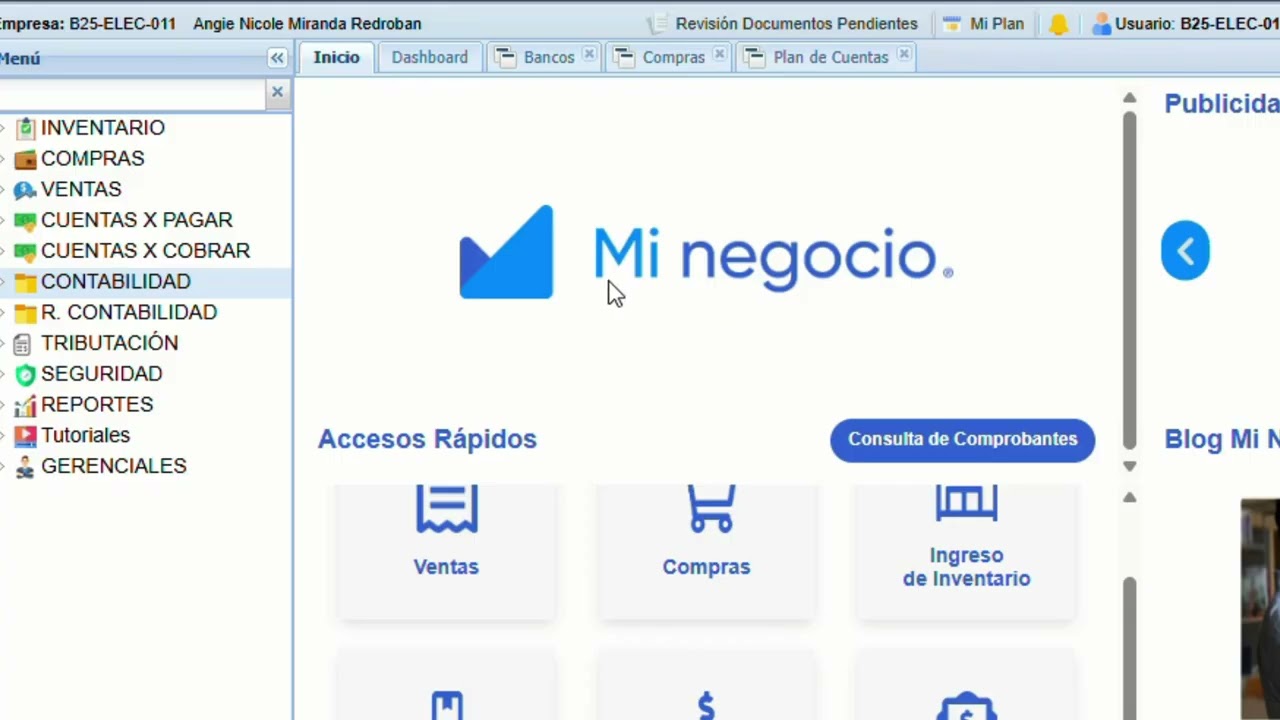Open the notifications bell icon
Screen dimensions: 1280x720
(1058, 24)
